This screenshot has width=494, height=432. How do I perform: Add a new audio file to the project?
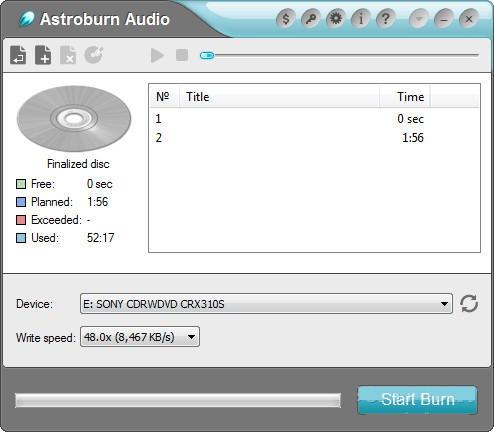point(43,55)
